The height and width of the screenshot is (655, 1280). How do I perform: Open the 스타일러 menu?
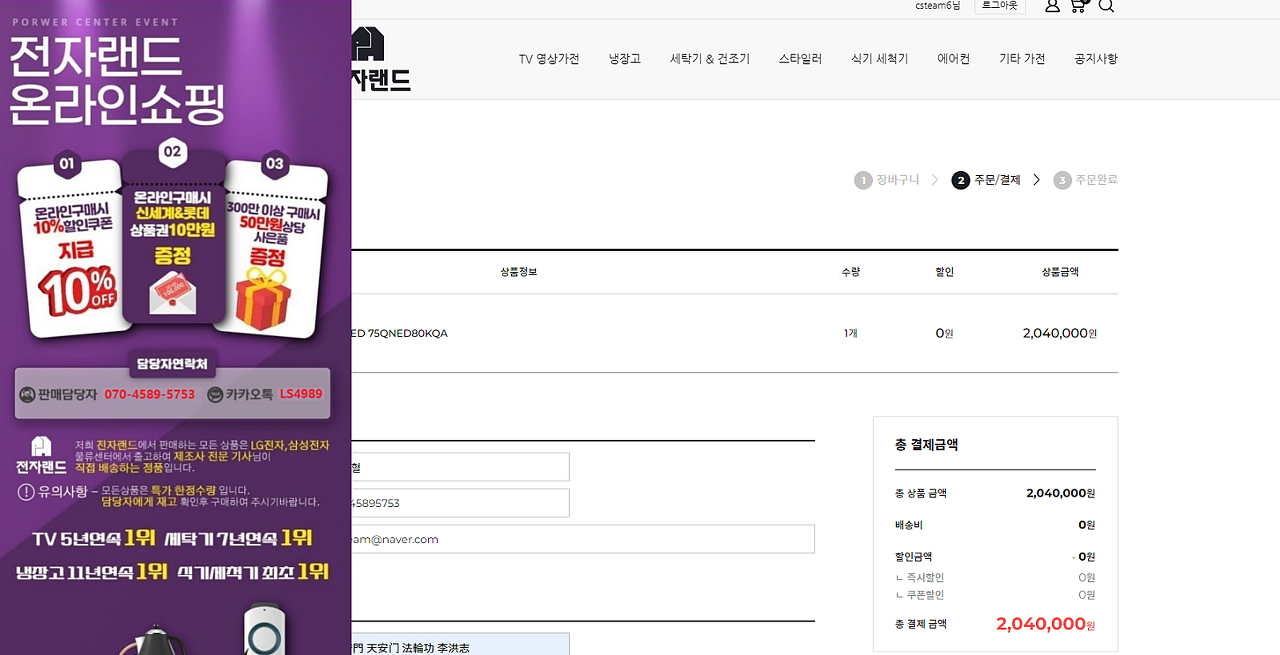point(800,59)
